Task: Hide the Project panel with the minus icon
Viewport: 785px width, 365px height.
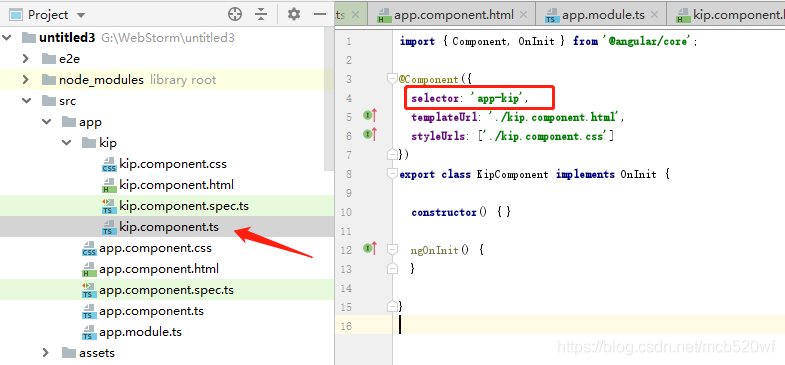Action: click(320, 15)
